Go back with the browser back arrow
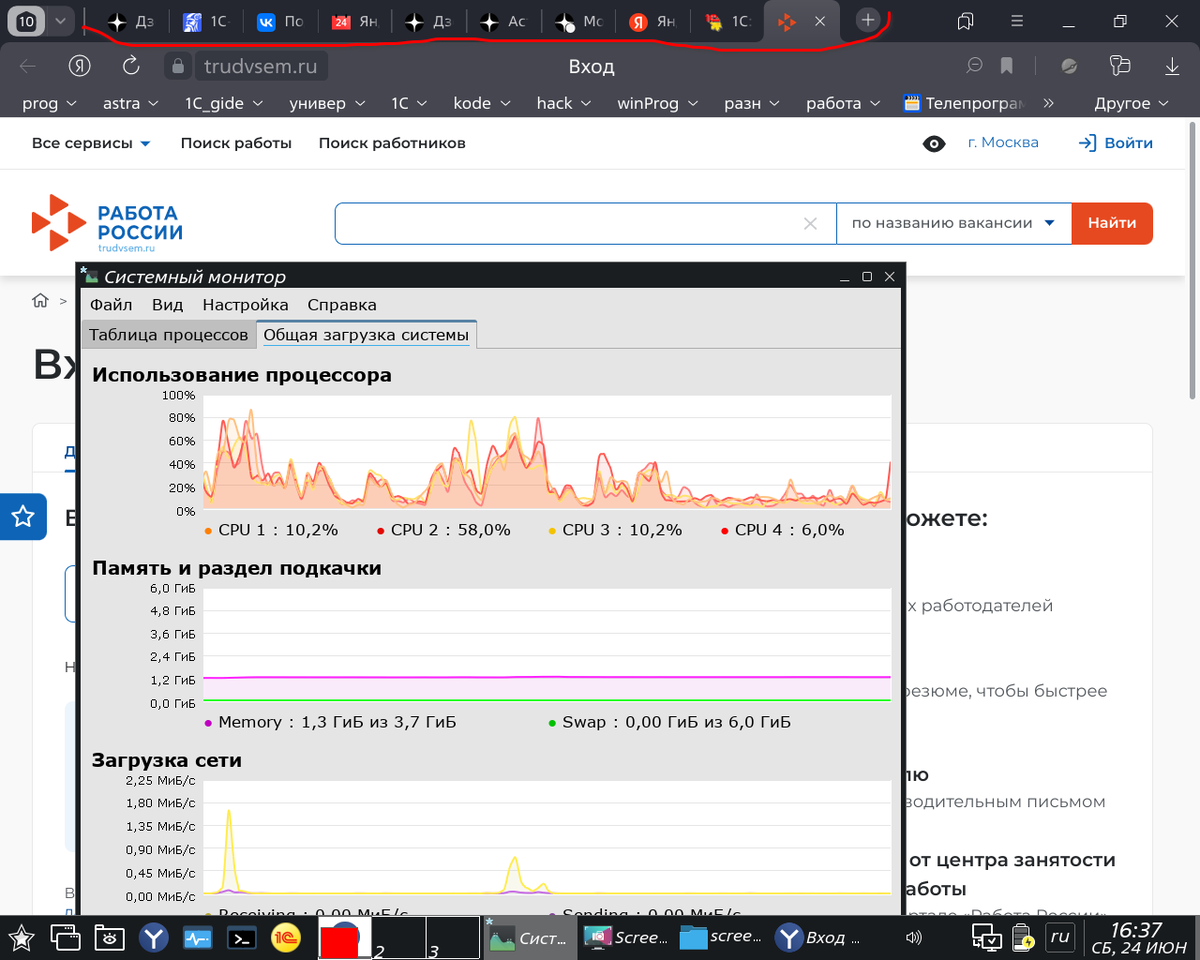This screenshot has height=960, width=1200. 28,66
